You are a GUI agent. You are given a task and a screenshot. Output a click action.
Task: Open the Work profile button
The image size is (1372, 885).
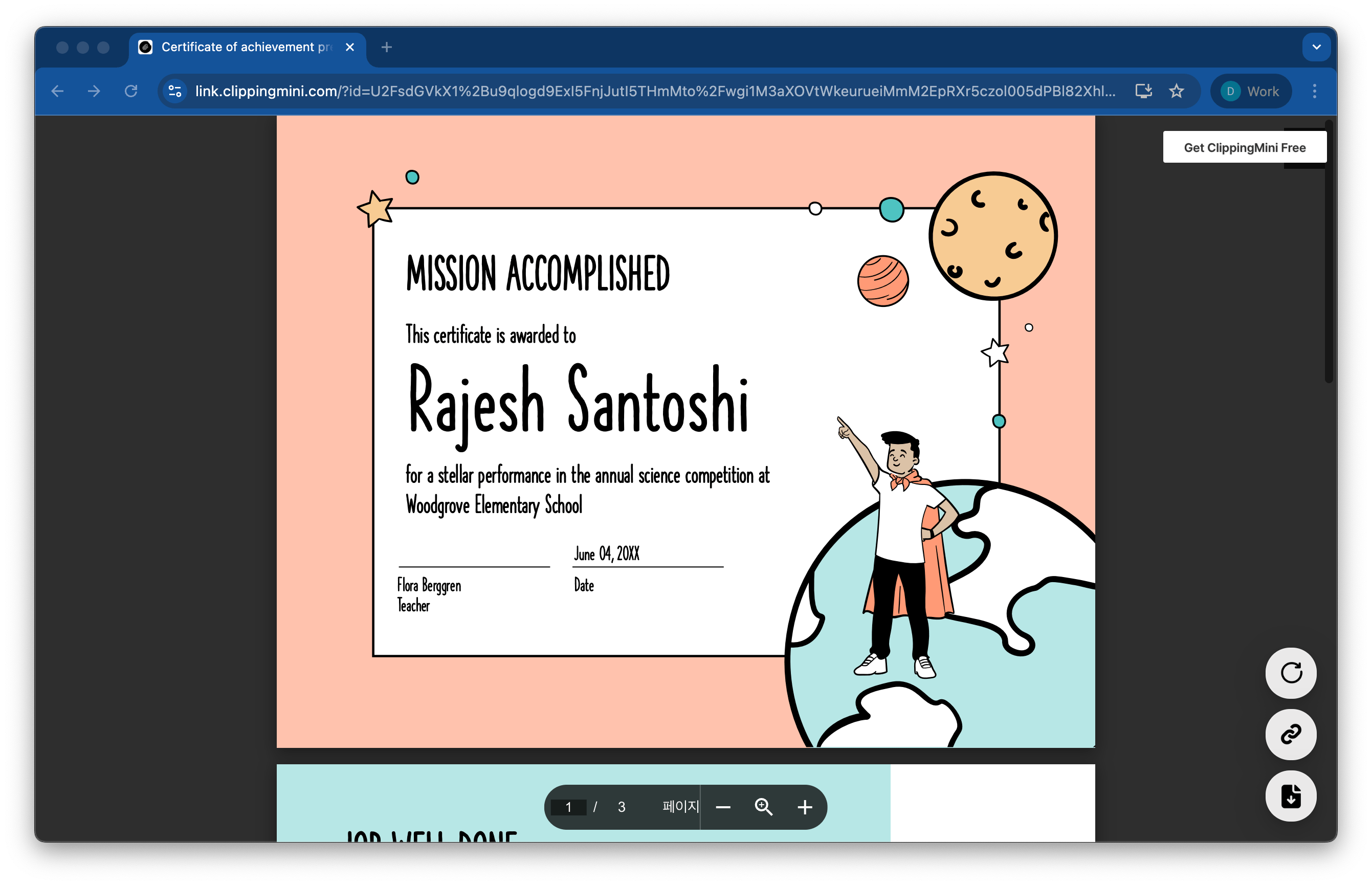click(x=1251, y=92)
